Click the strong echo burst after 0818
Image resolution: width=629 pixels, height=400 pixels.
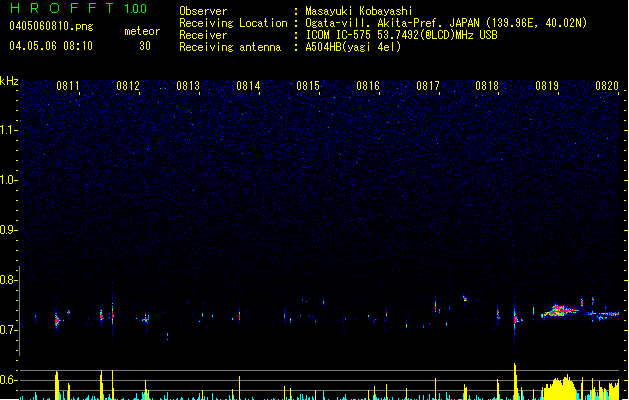coord(516,319)
